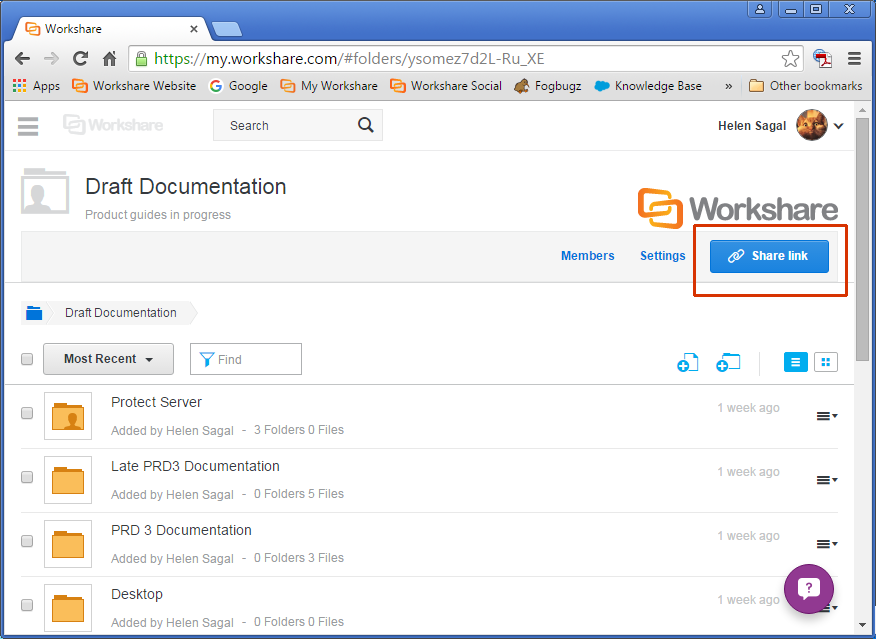Click the Share link button

coord(769,256)
